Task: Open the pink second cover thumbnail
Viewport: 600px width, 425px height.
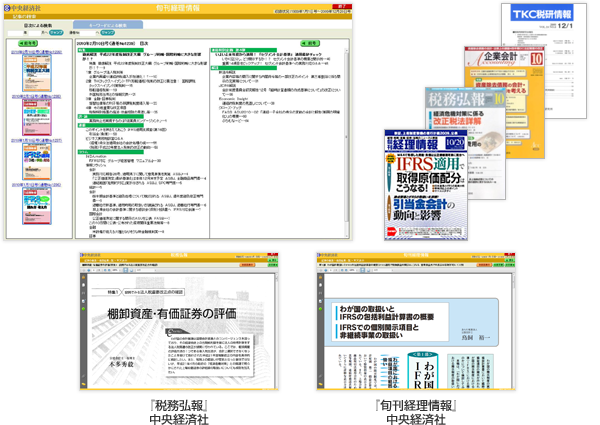Action: 37,117
